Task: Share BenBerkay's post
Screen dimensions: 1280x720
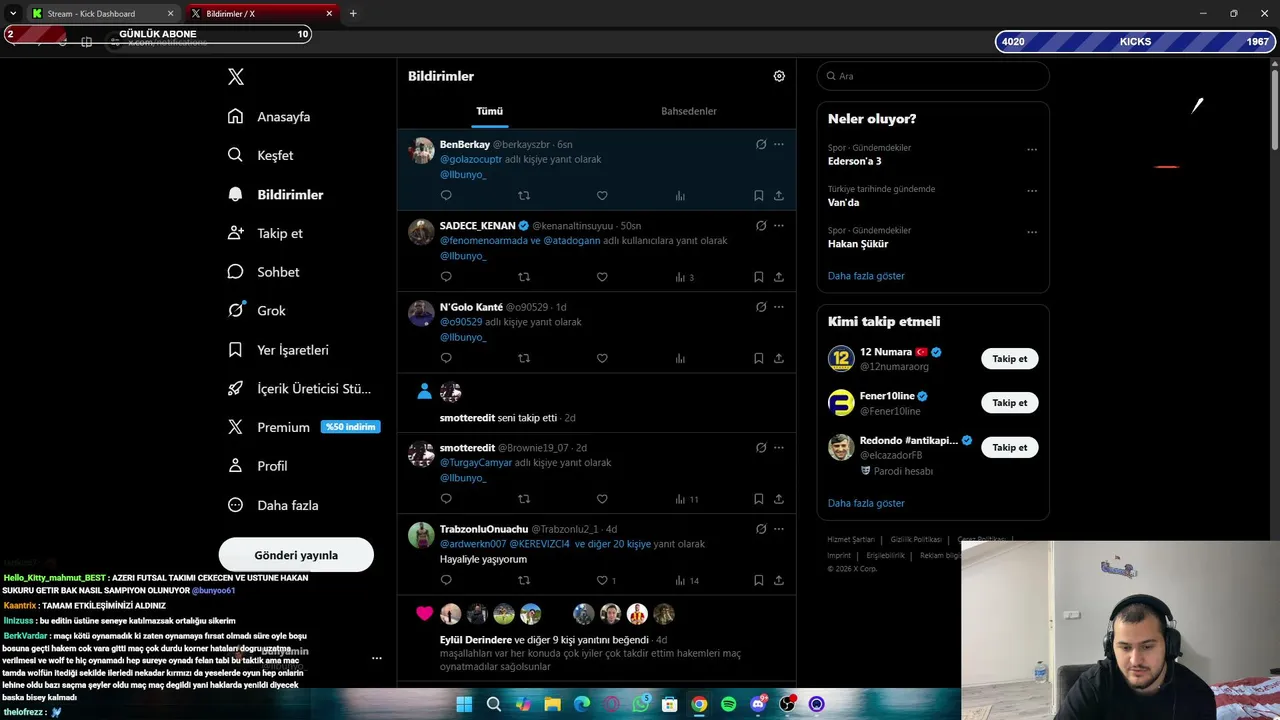Action: click(779, 196)
